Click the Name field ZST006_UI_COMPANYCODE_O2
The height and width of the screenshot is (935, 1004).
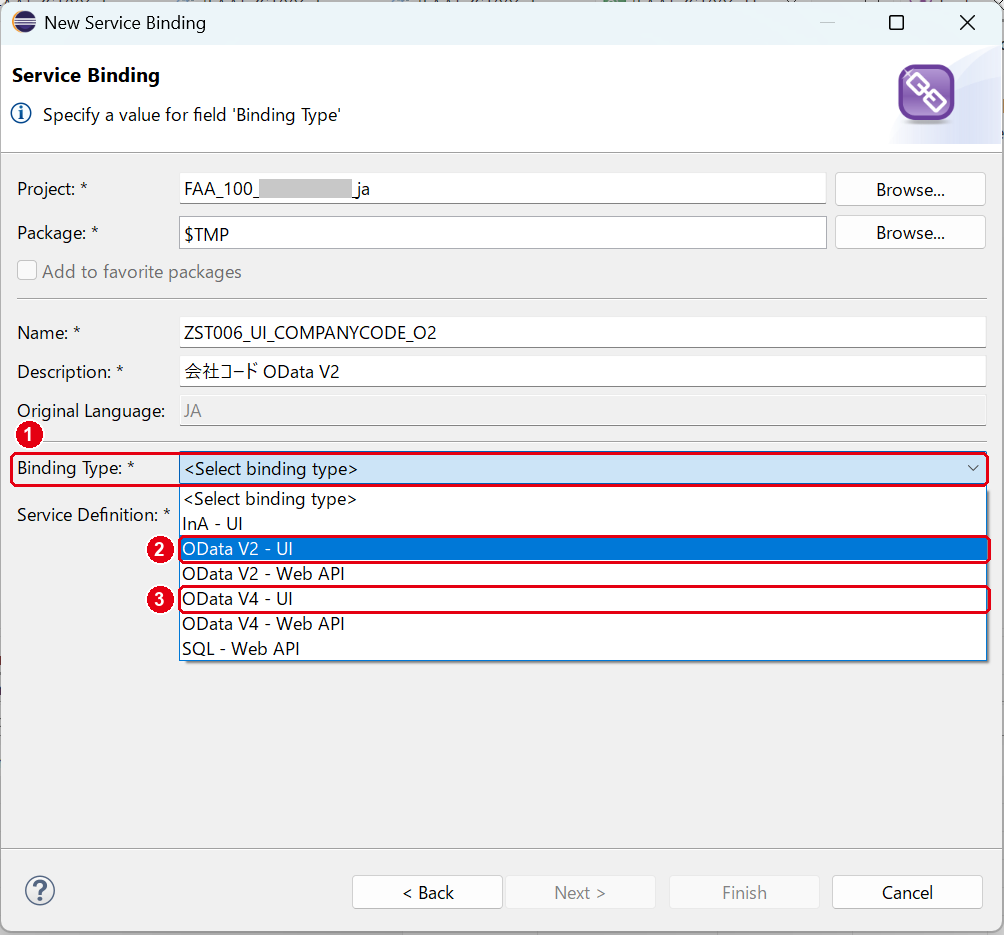point(583,332)
